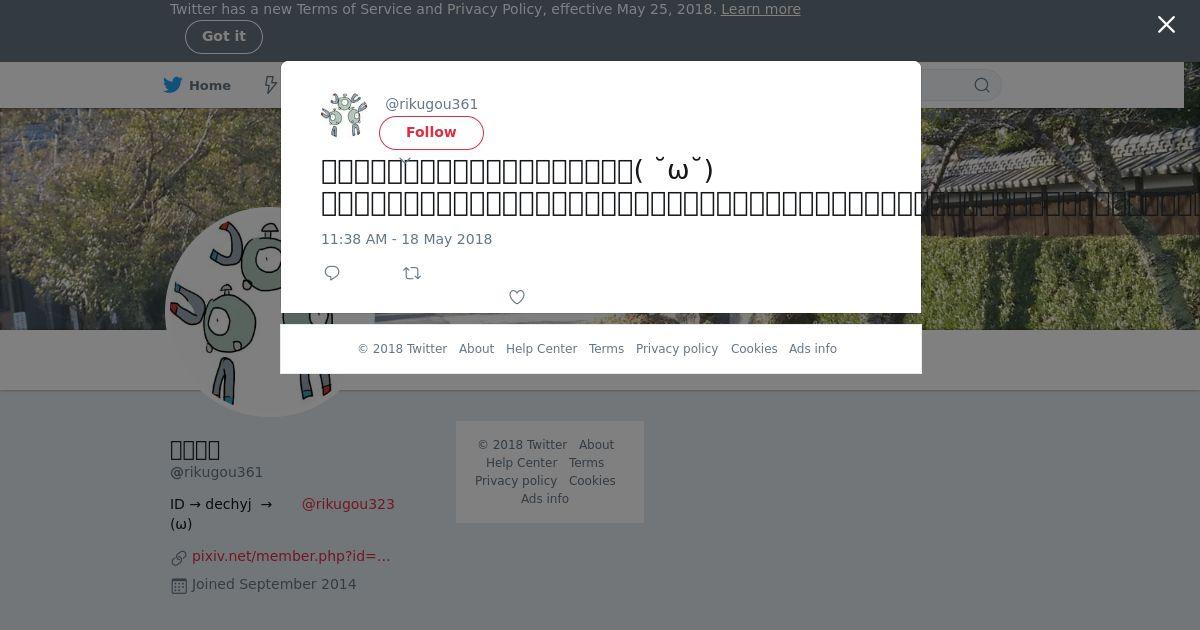Open the tweet author's avatar thumbnail
Screen dimensions: 1200x630
[x=344, y=116]
